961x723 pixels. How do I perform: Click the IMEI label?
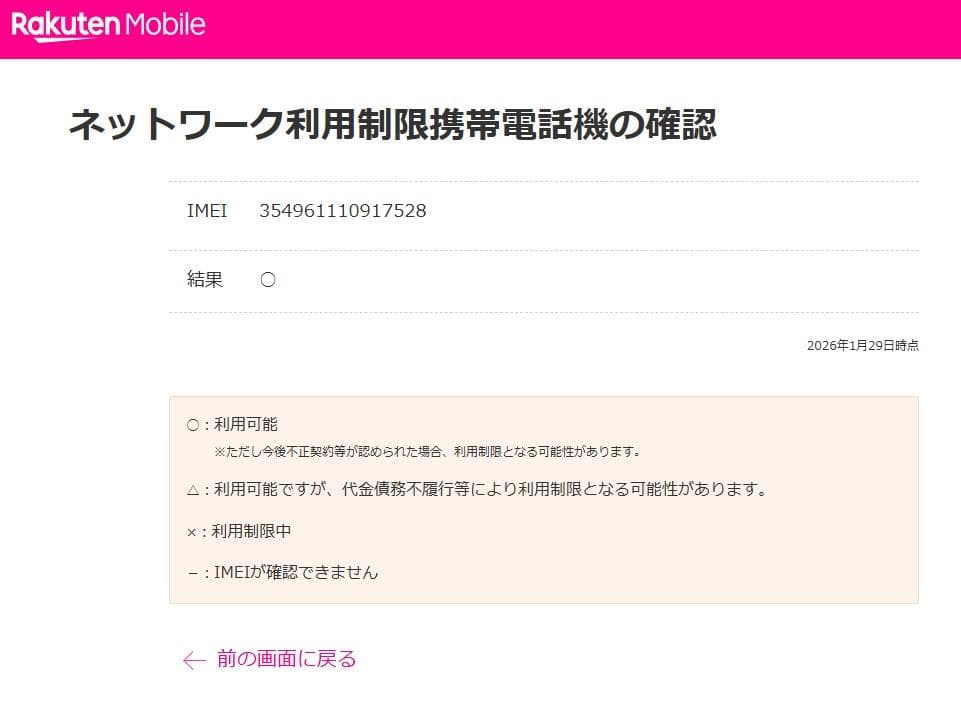click(207, 211)
